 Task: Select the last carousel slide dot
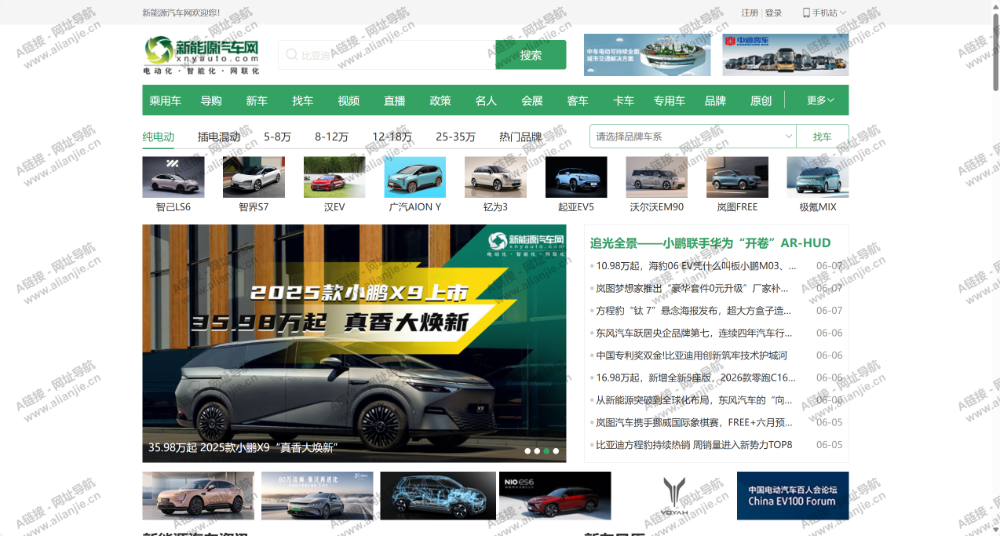pyautogui.click(x=556, y=450)
